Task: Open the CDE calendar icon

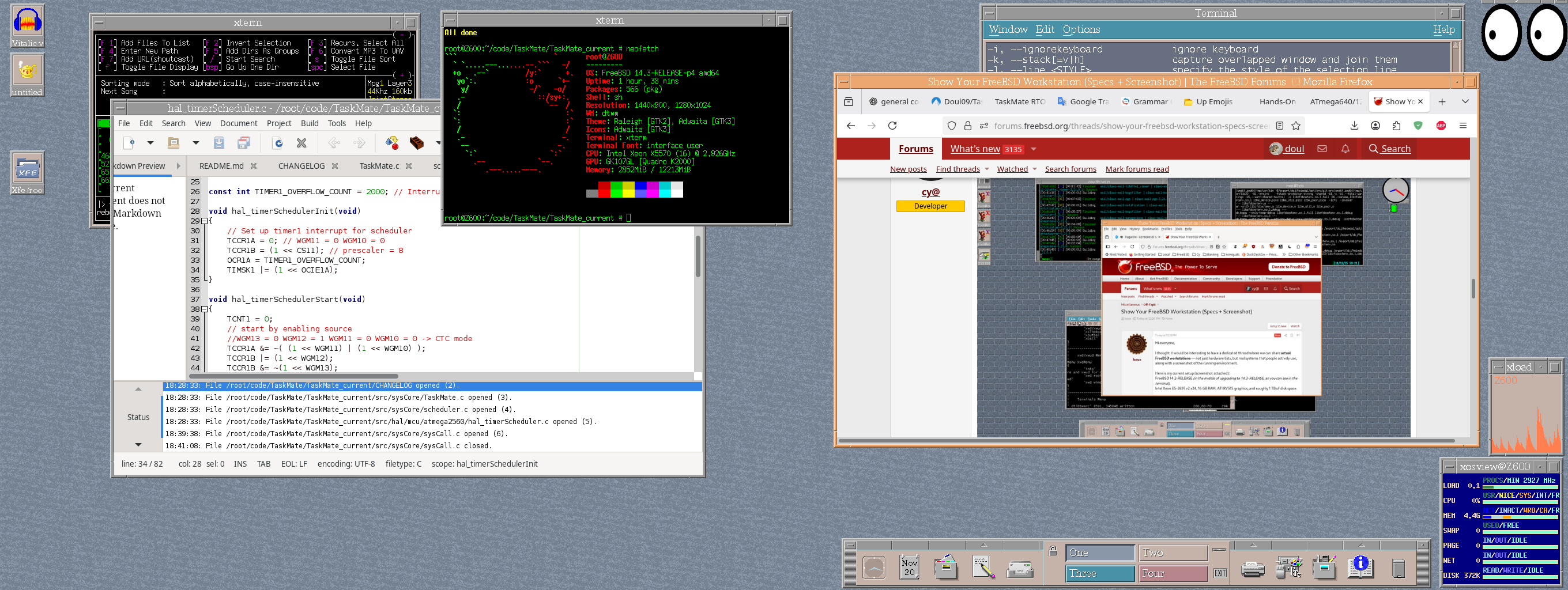Action: 909,567
